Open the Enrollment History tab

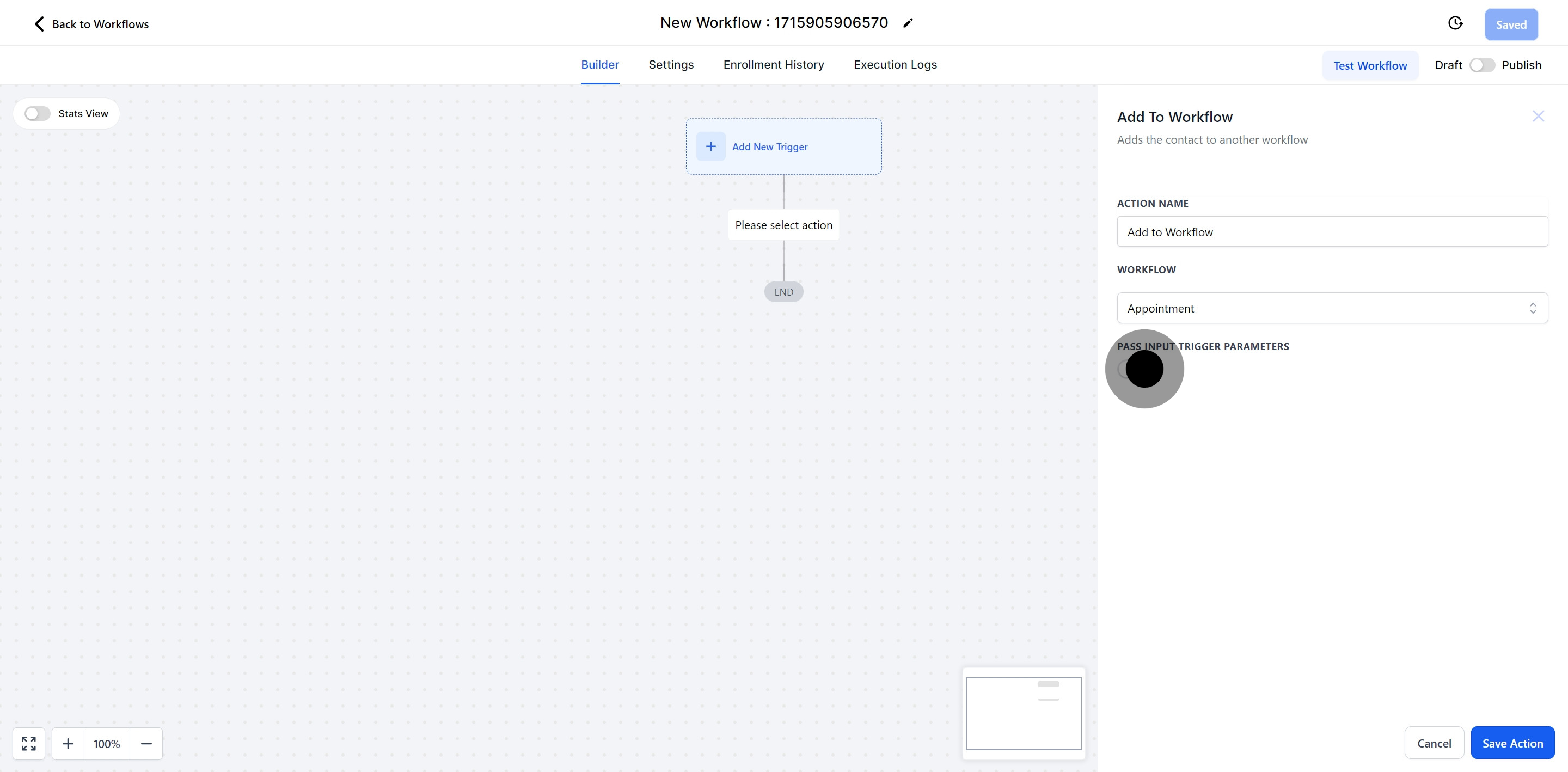pos(773,65)
